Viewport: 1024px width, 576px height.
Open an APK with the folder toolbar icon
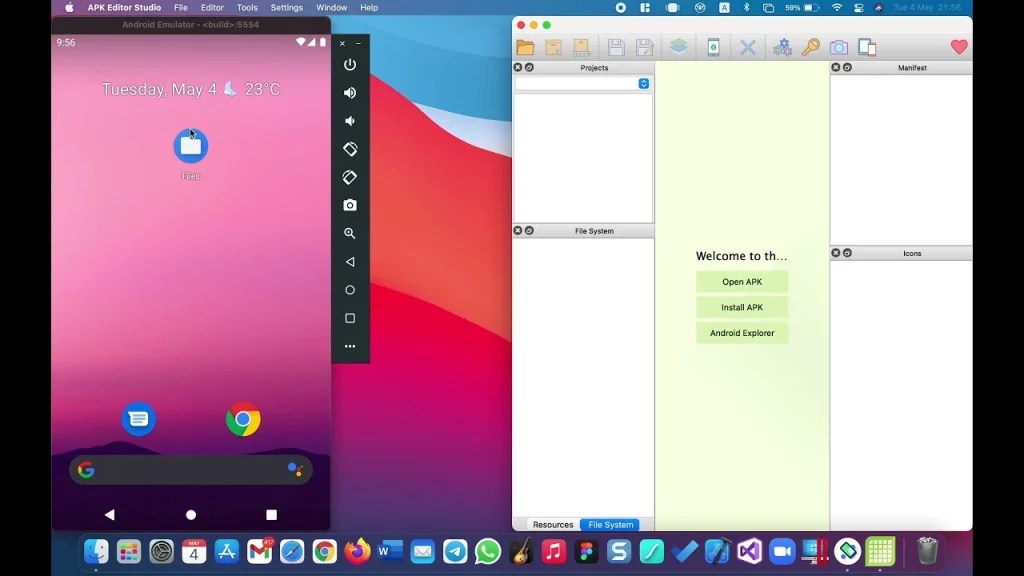[x=525, y=46]
